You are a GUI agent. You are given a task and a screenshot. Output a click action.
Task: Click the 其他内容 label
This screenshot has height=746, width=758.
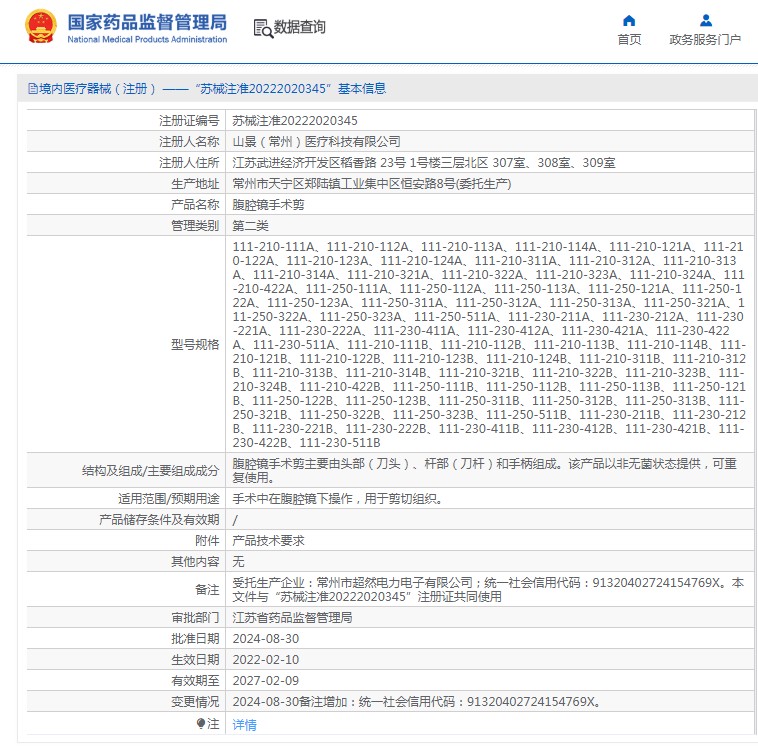pos(195,562)
